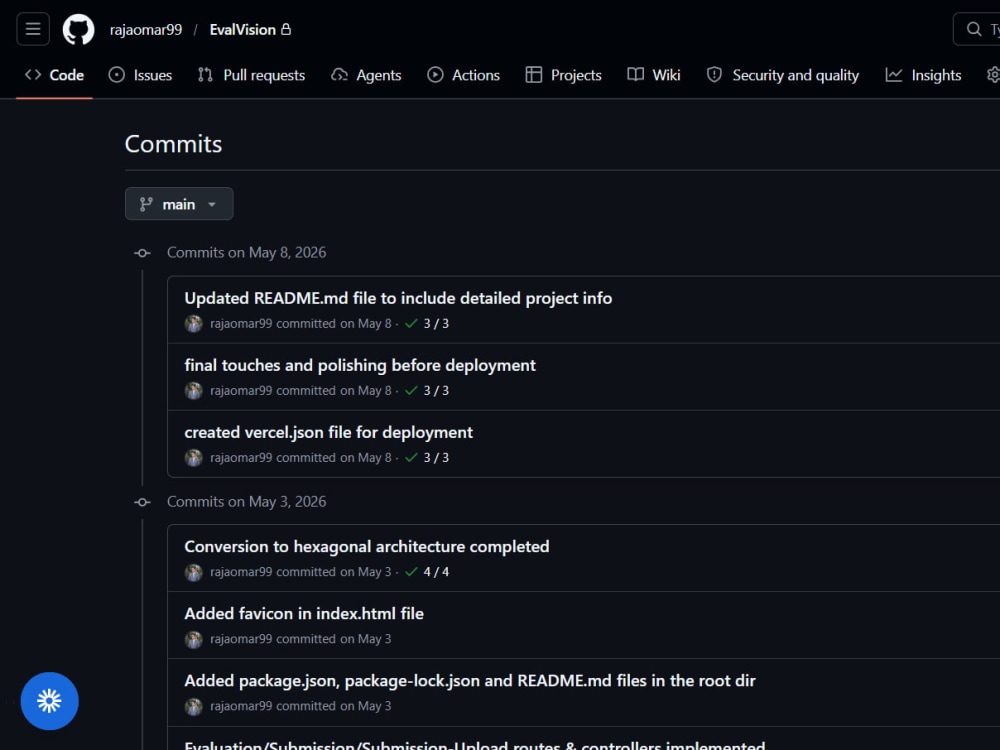Open the Issues tab
This screenshot has height=750, width=1000.
140,75
